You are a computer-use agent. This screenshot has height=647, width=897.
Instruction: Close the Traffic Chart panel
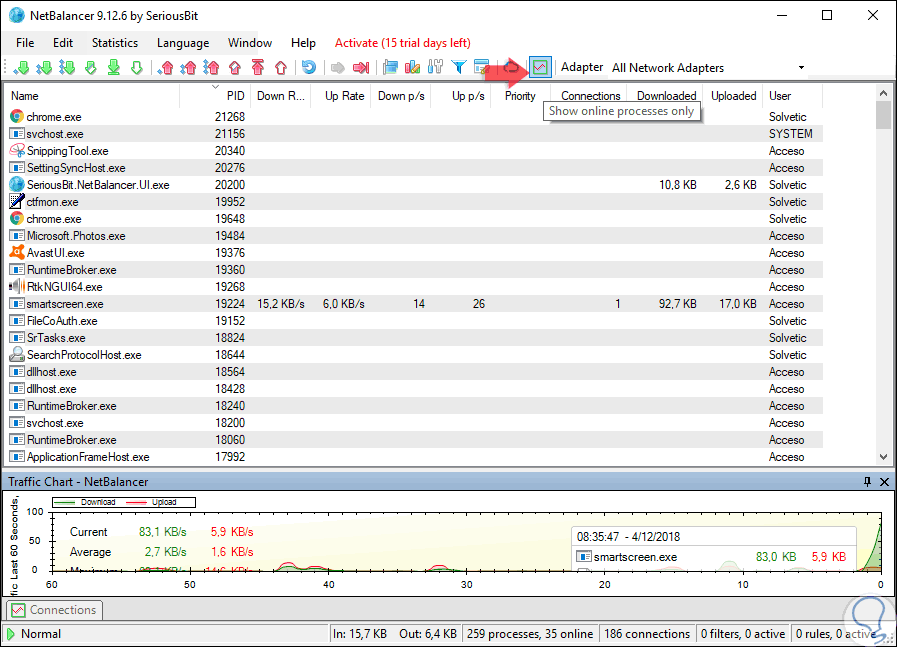pos(884,482)
